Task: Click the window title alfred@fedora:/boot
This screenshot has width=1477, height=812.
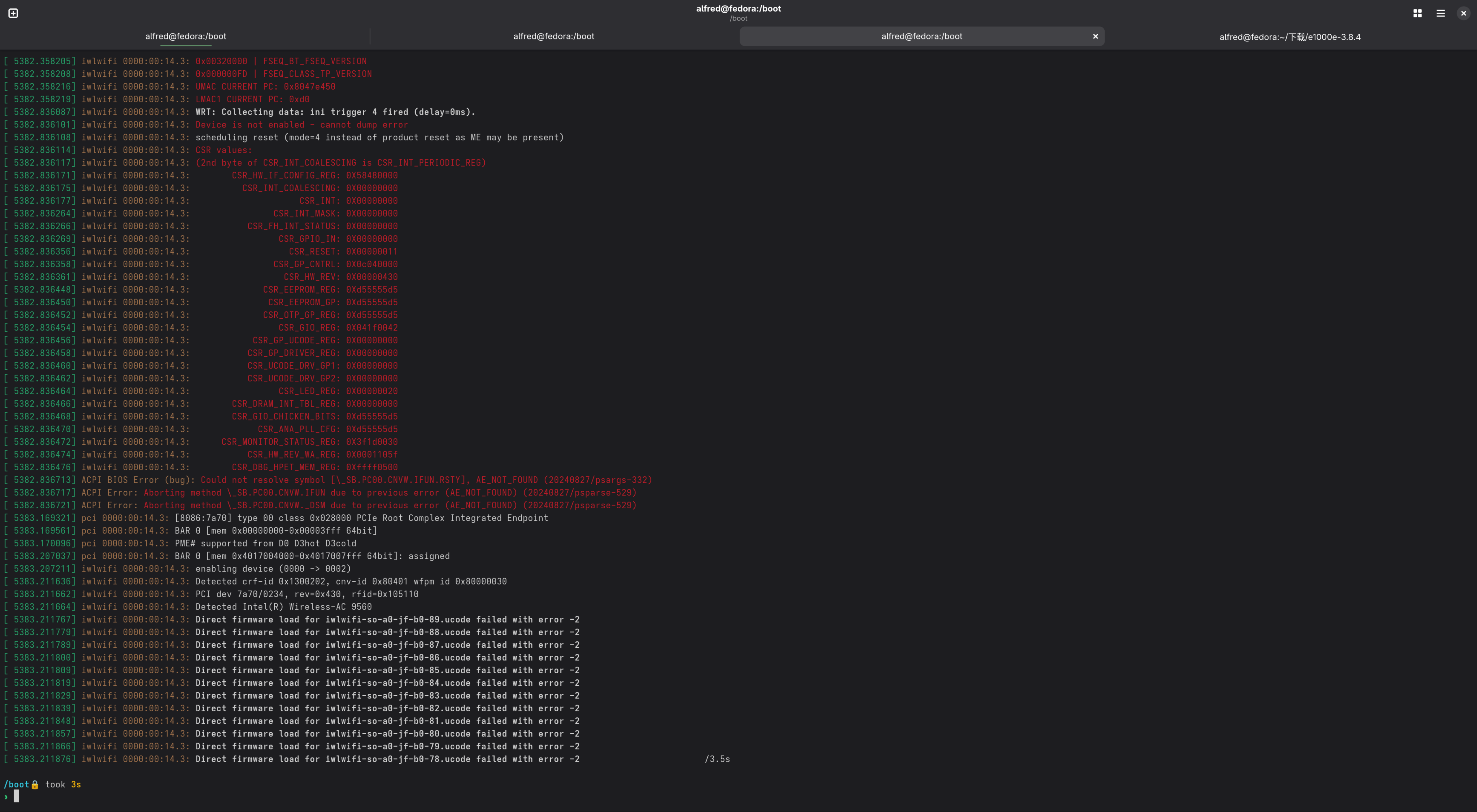Action: (738, 9)
